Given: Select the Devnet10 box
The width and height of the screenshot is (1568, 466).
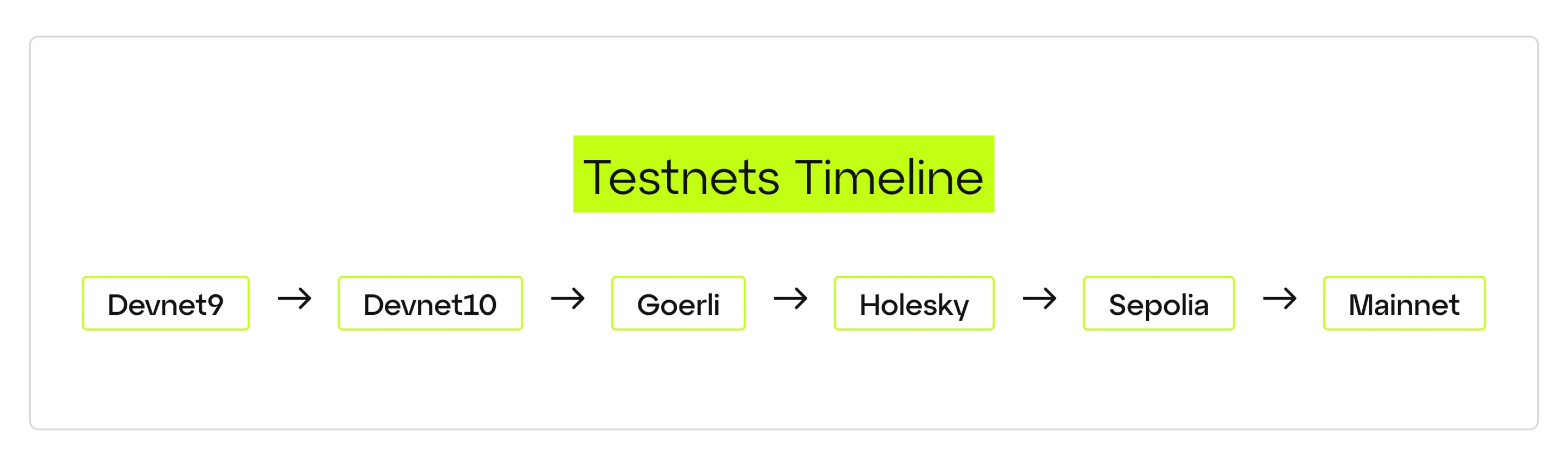Looking at the screenshot, I should point(430,303).
